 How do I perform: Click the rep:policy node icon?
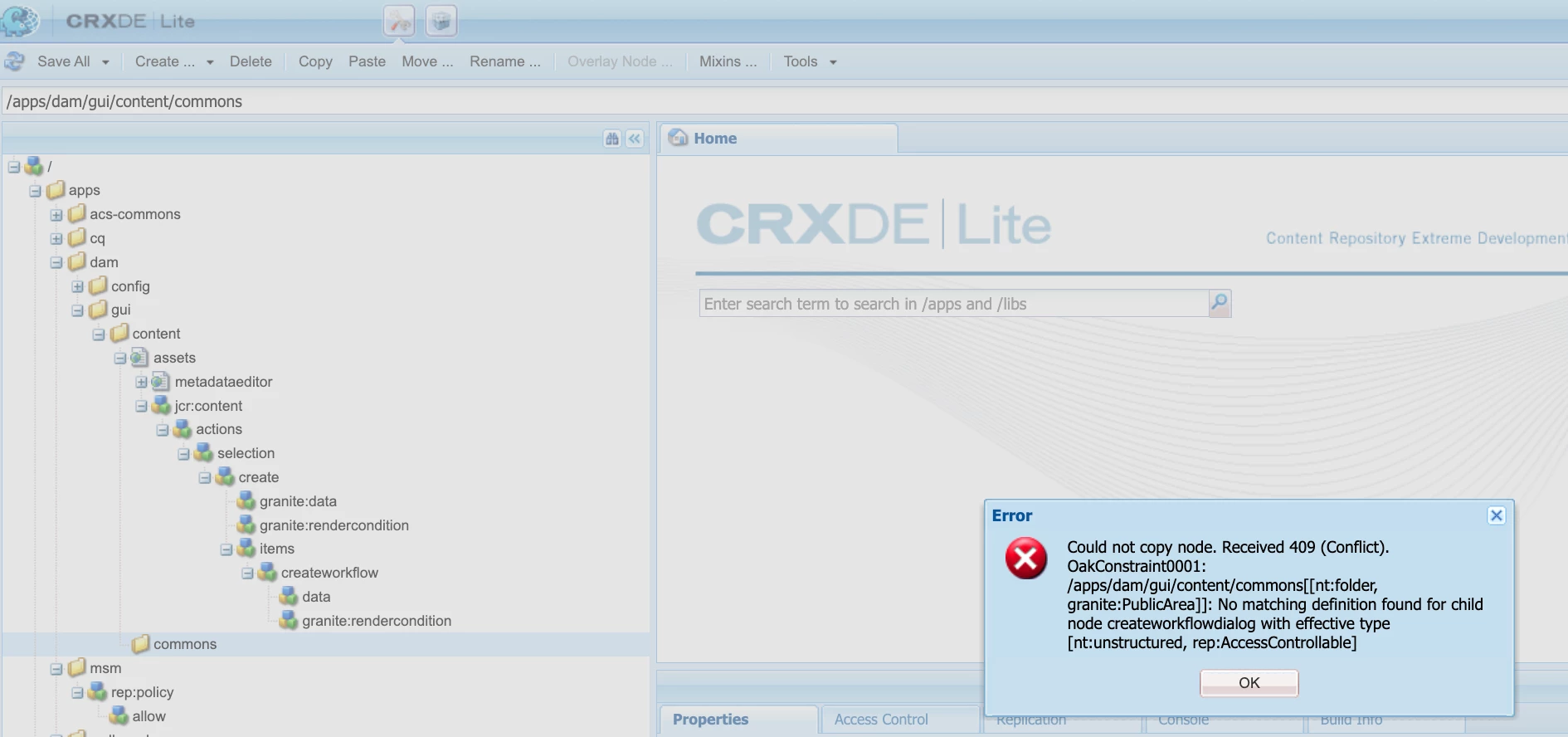98,692
